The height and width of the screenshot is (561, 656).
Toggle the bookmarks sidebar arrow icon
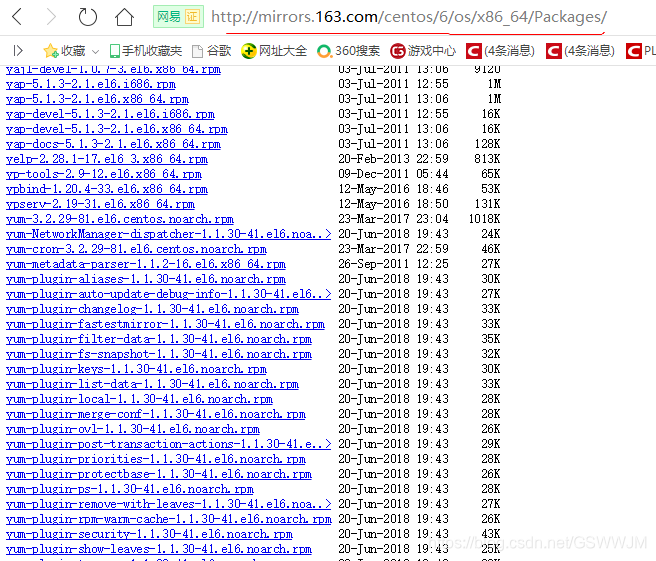[18, 51]
